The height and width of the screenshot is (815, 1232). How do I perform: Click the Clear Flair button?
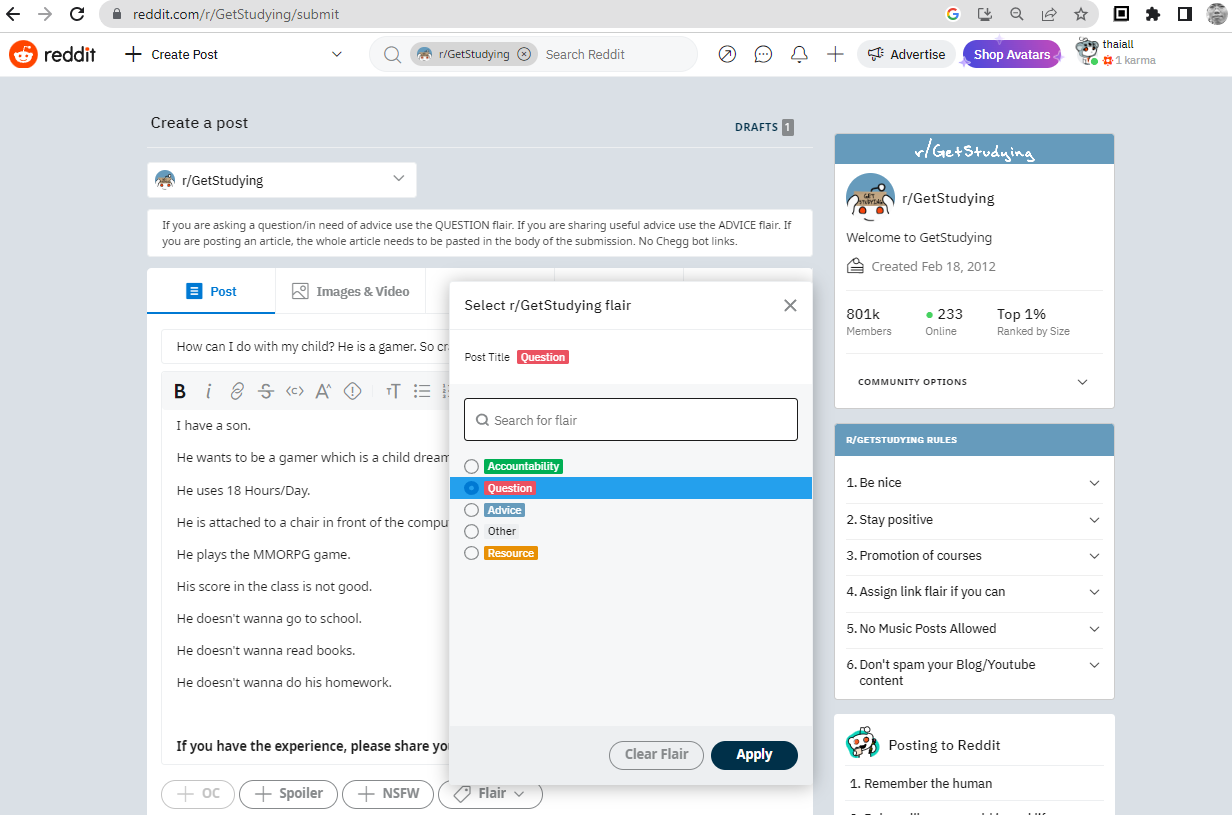pyautogui.click(x=656, y=755)
